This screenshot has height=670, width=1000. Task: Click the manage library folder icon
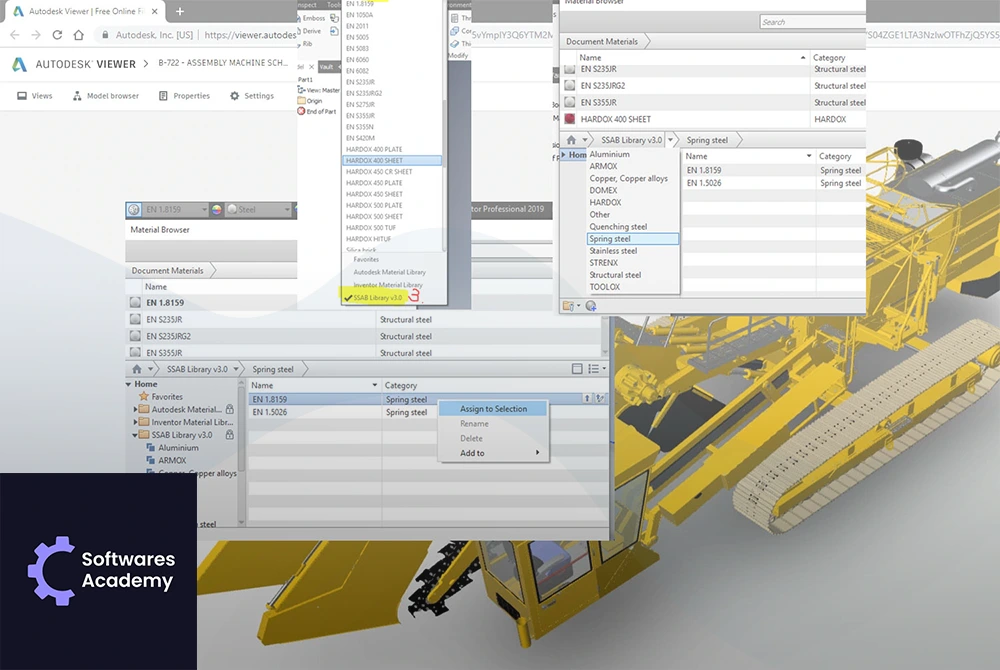570,306
